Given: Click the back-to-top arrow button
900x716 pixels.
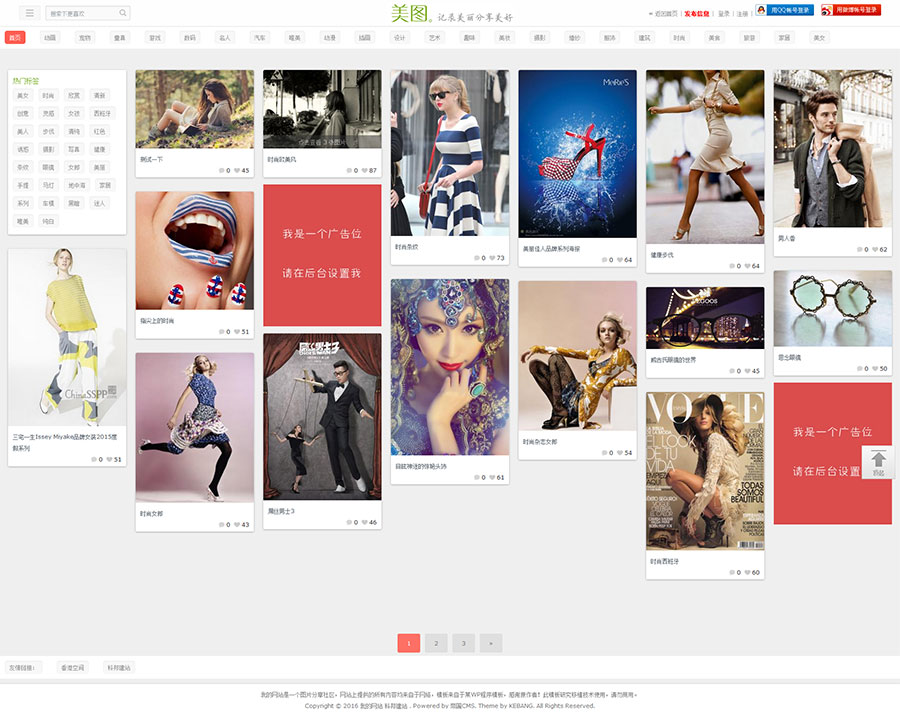Looking at the screenshot, I should (878, 462).
